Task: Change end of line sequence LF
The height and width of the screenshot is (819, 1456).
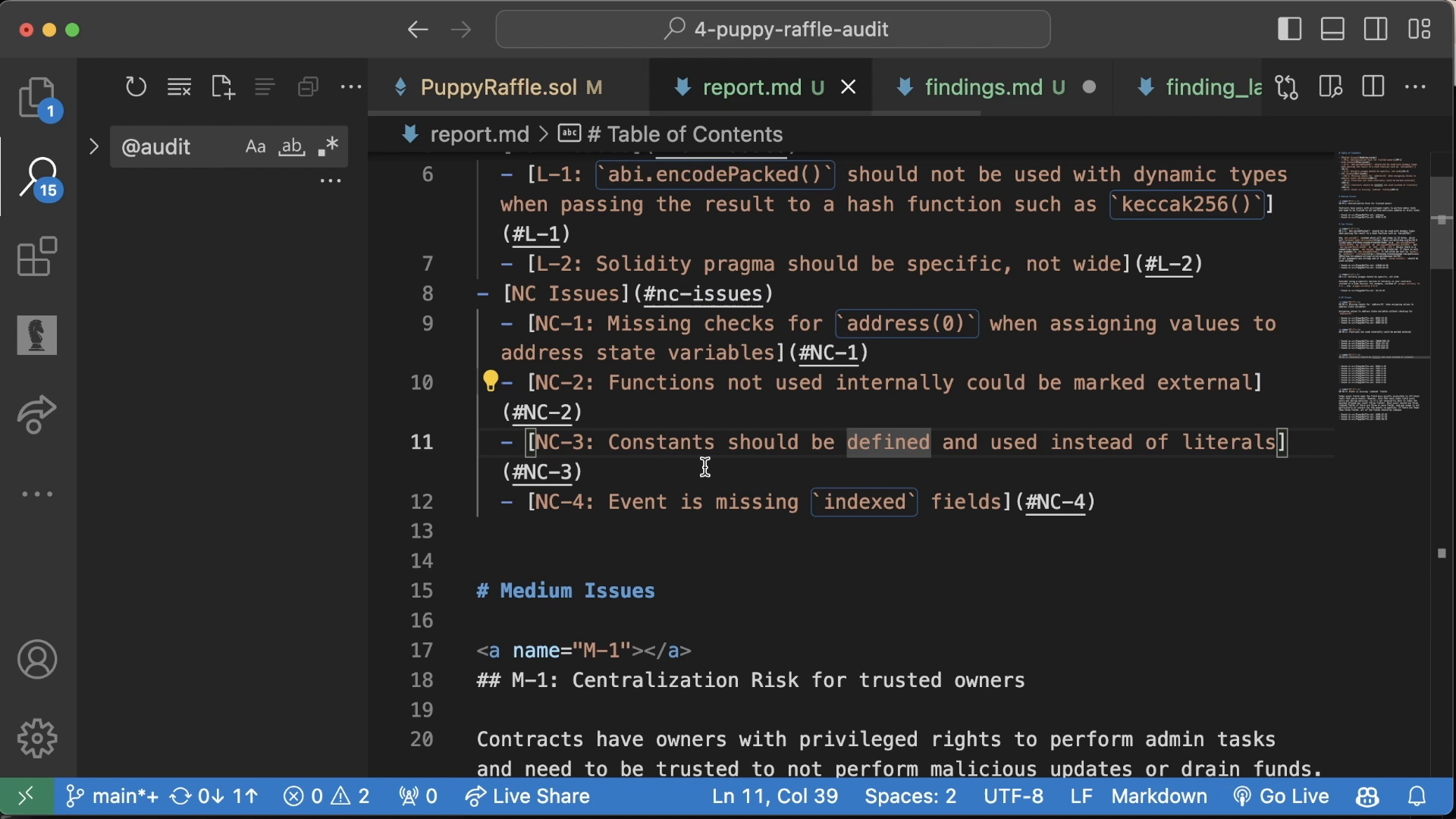Action: click(x=1081, y=796)
